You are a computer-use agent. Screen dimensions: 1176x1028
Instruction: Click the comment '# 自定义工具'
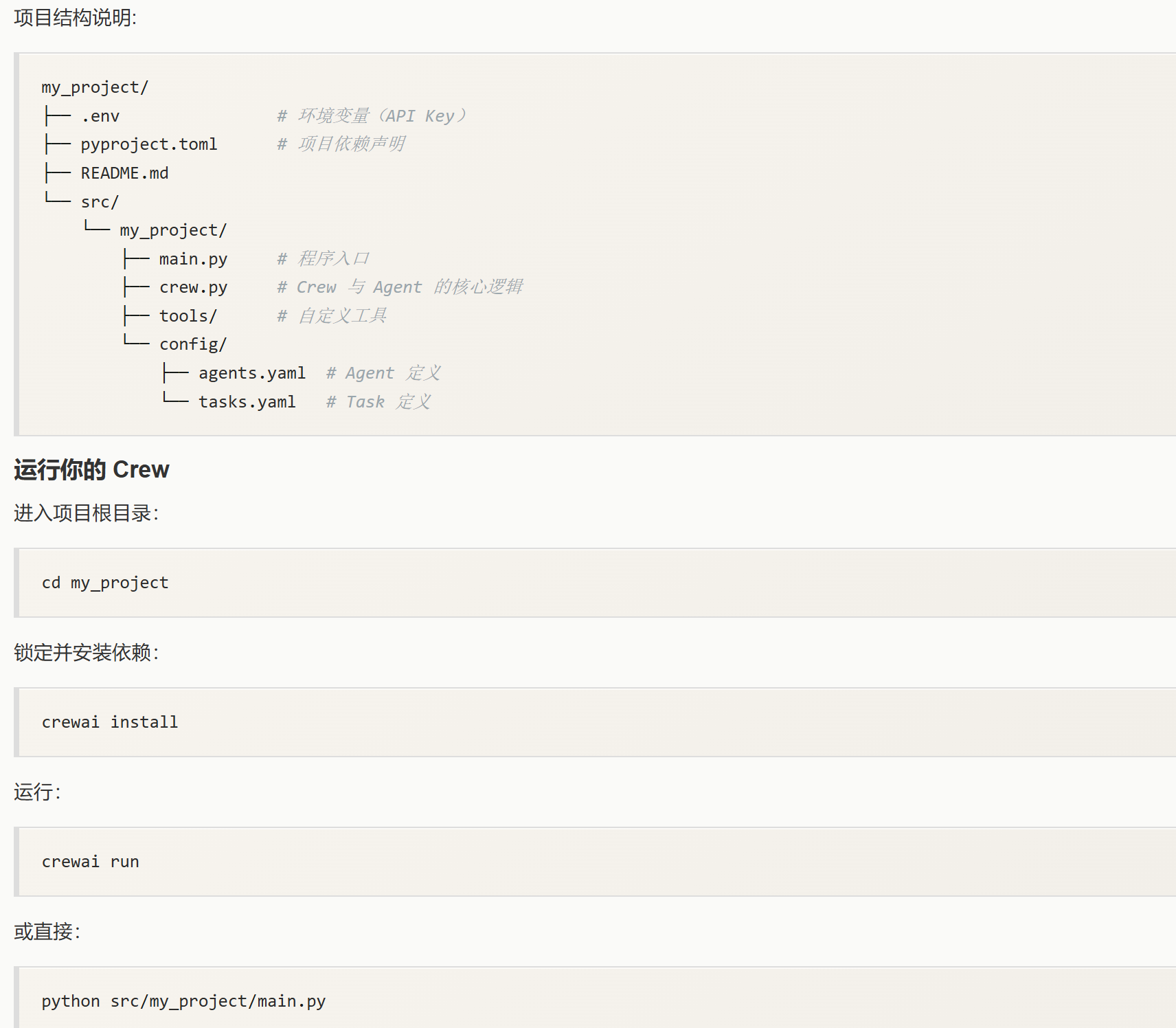click(332, 315)
